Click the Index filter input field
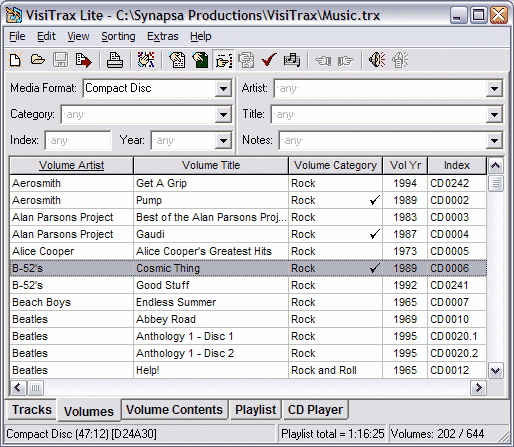This screenshot has height=447, width=514. [78, 140]
